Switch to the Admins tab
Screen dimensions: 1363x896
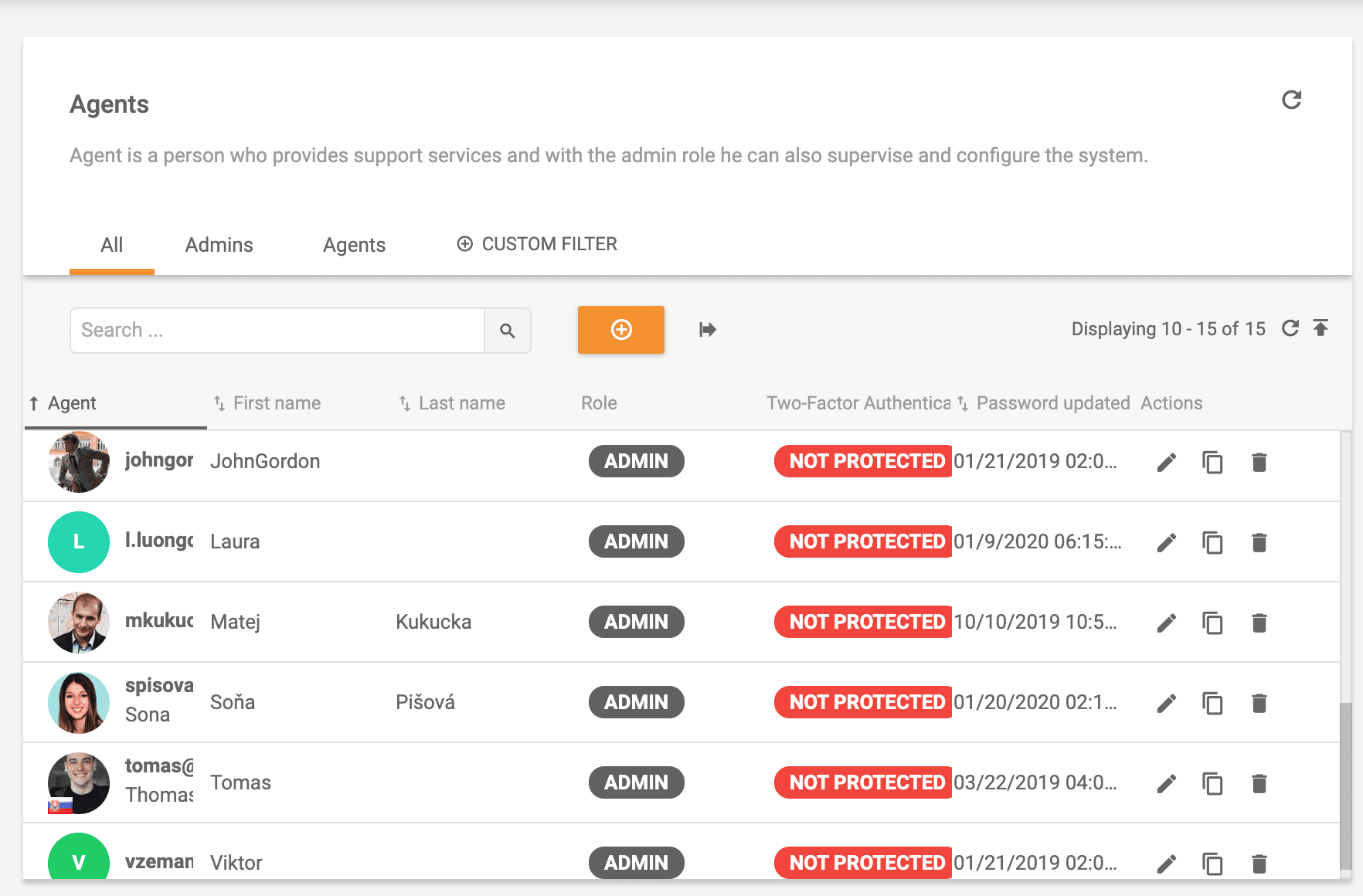point(219,245)
